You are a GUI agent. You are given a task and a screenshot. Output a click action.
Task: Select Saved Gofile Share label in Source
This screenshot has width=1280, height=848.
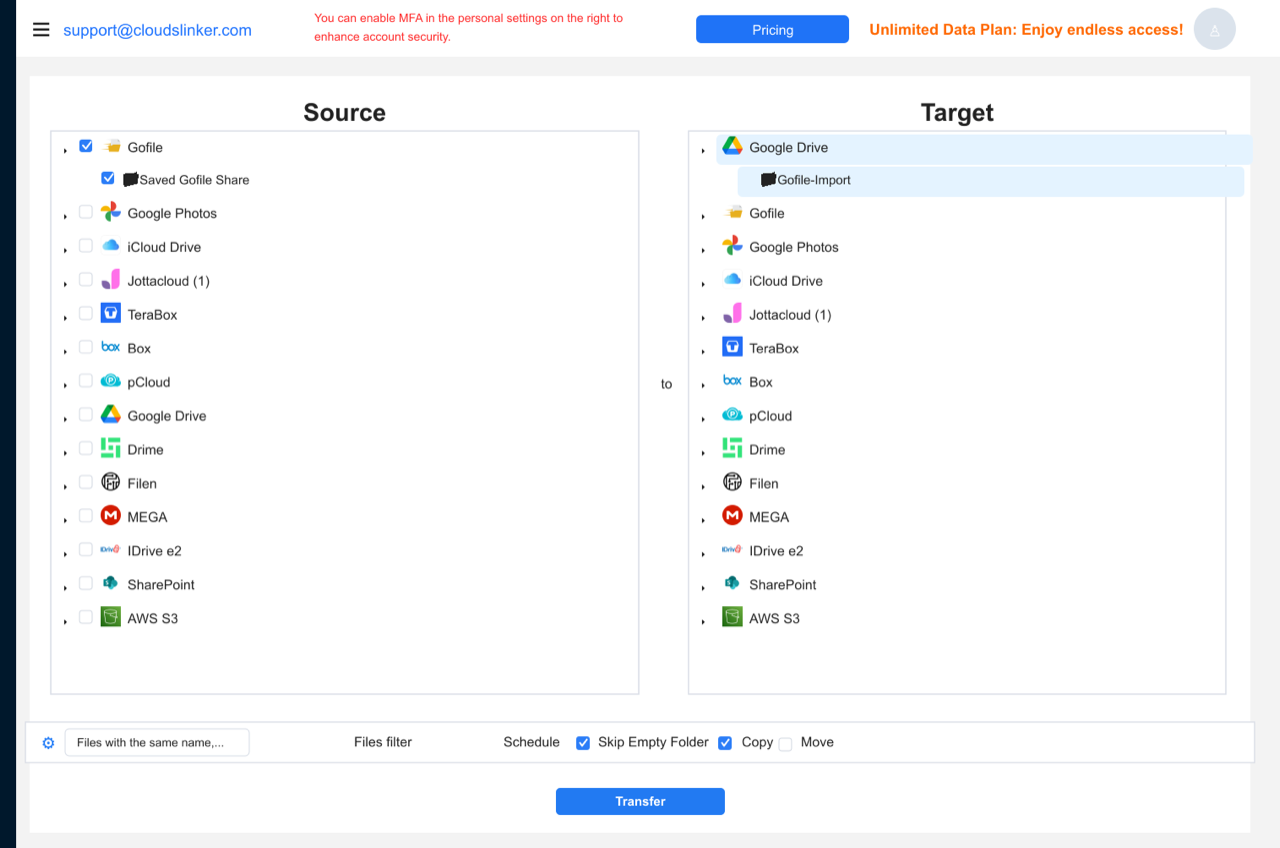coord(194,180)
